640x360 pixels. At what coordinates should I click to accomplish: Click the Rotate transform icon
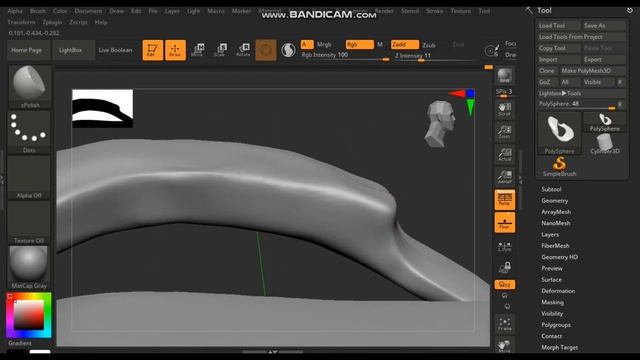pyautogui.click(x=243, y=50)
